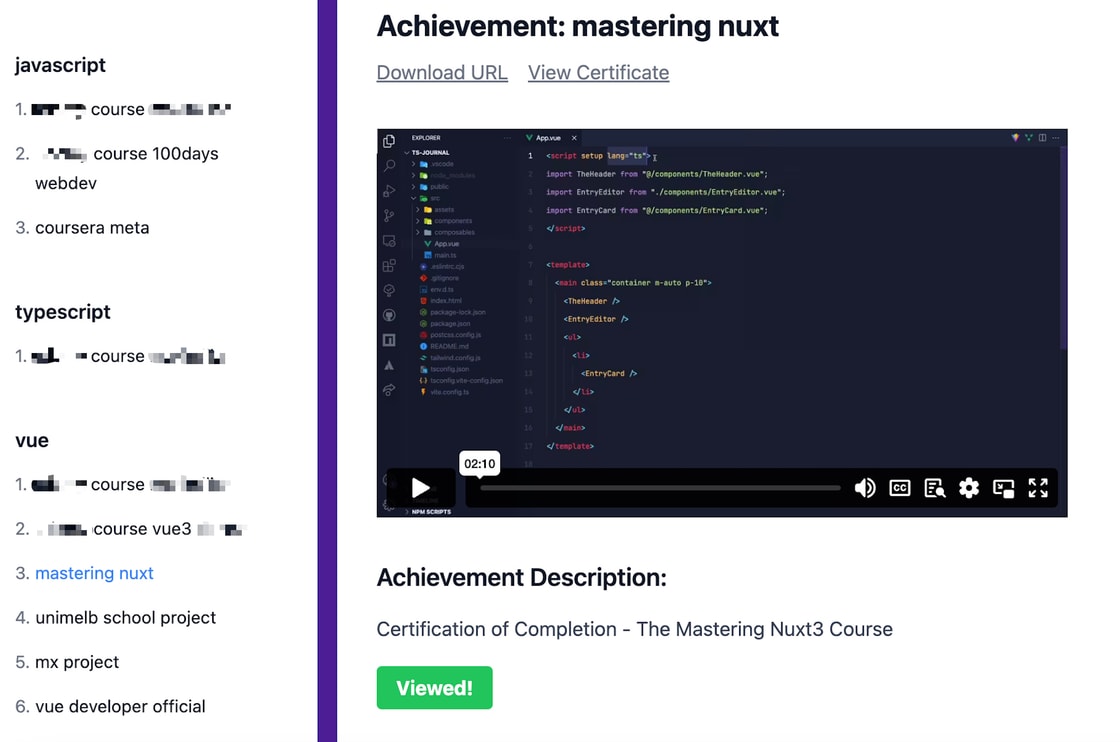This screenshot has height=742, width=1120.
Task: Enable picture-in-picture mode on the video
Action: coord(1004,488)
